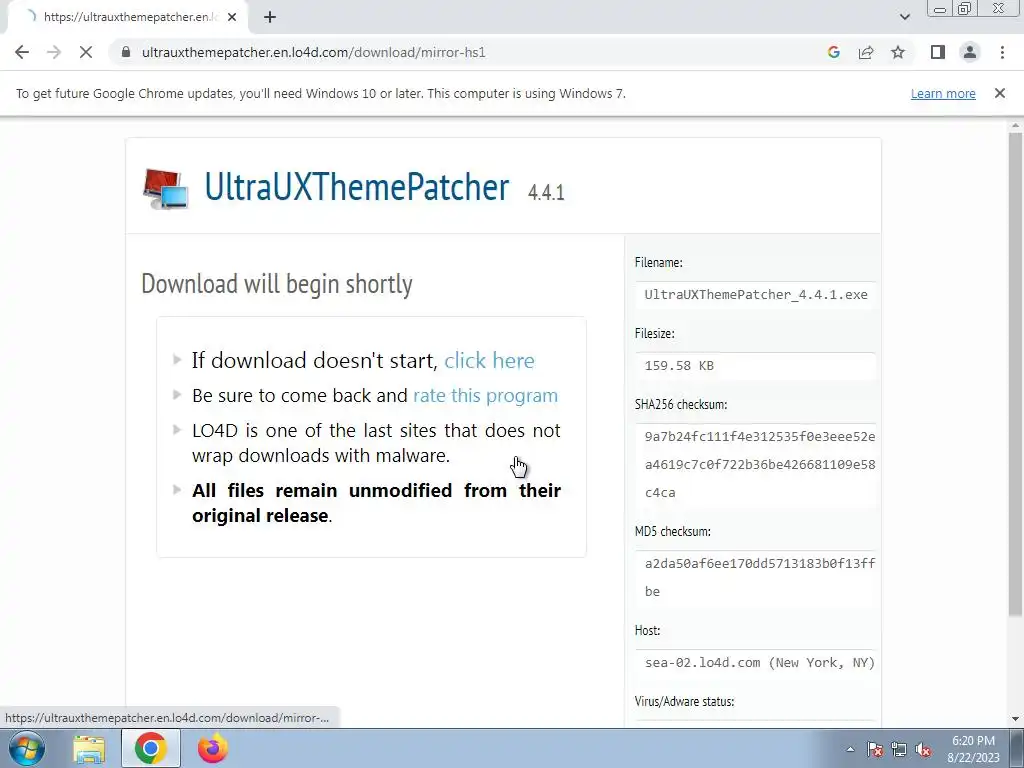Click the 'click here' download link
1024x768 pixels.
point(489,360)
